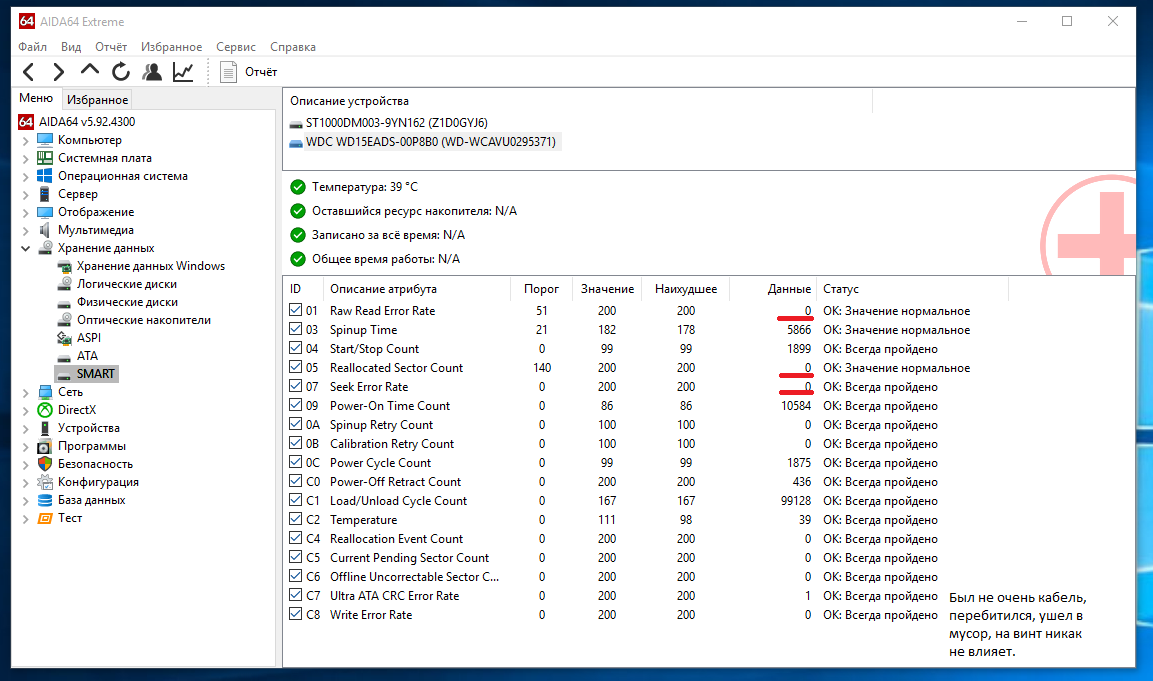Click the Оптические накопители disc icon
Screen dimensions: 1153x681
[x=64, y=320]
